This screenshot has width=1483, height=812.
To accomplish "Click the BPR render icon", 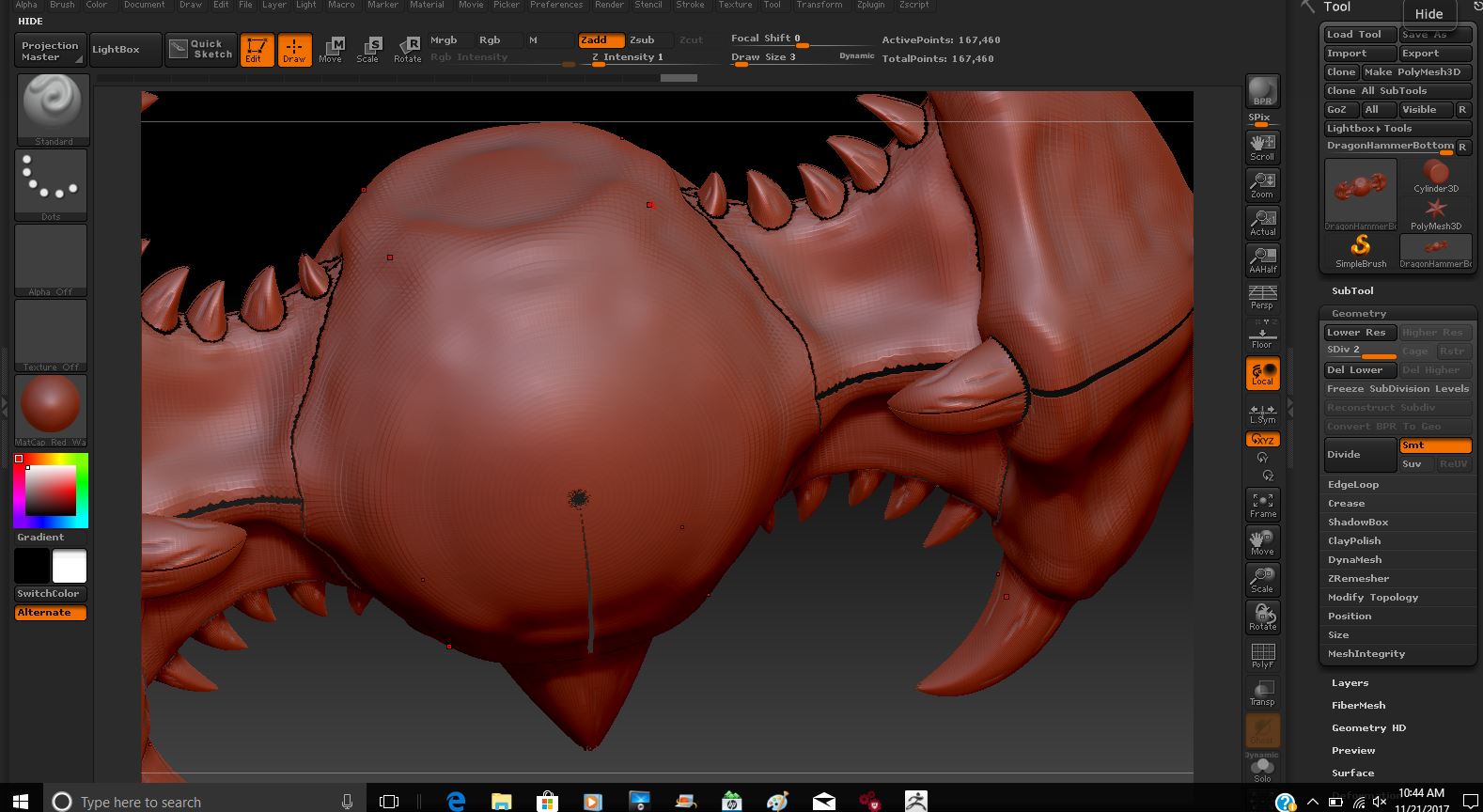I will (1262, 91).
